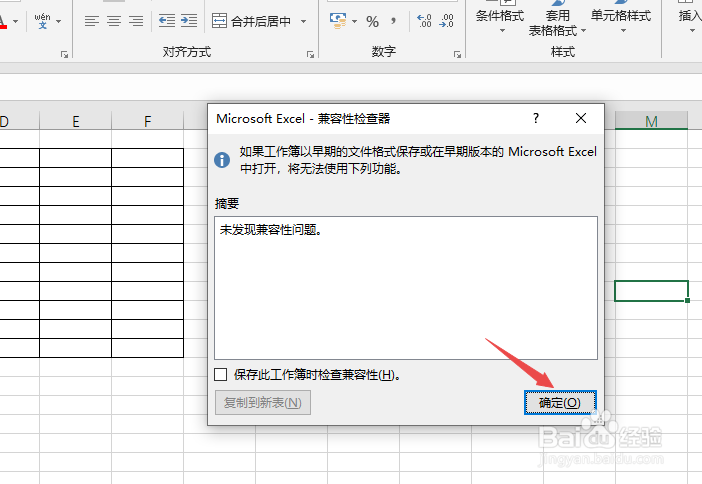The image size is (702, 484).
Task: Select column F header
Action: (148, 121)
